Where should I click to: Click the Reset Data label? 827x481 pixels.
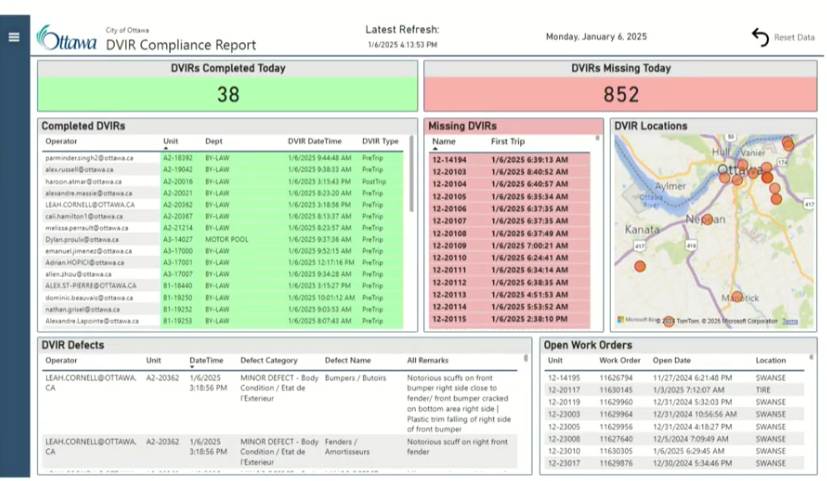click(x=794, y=37)
